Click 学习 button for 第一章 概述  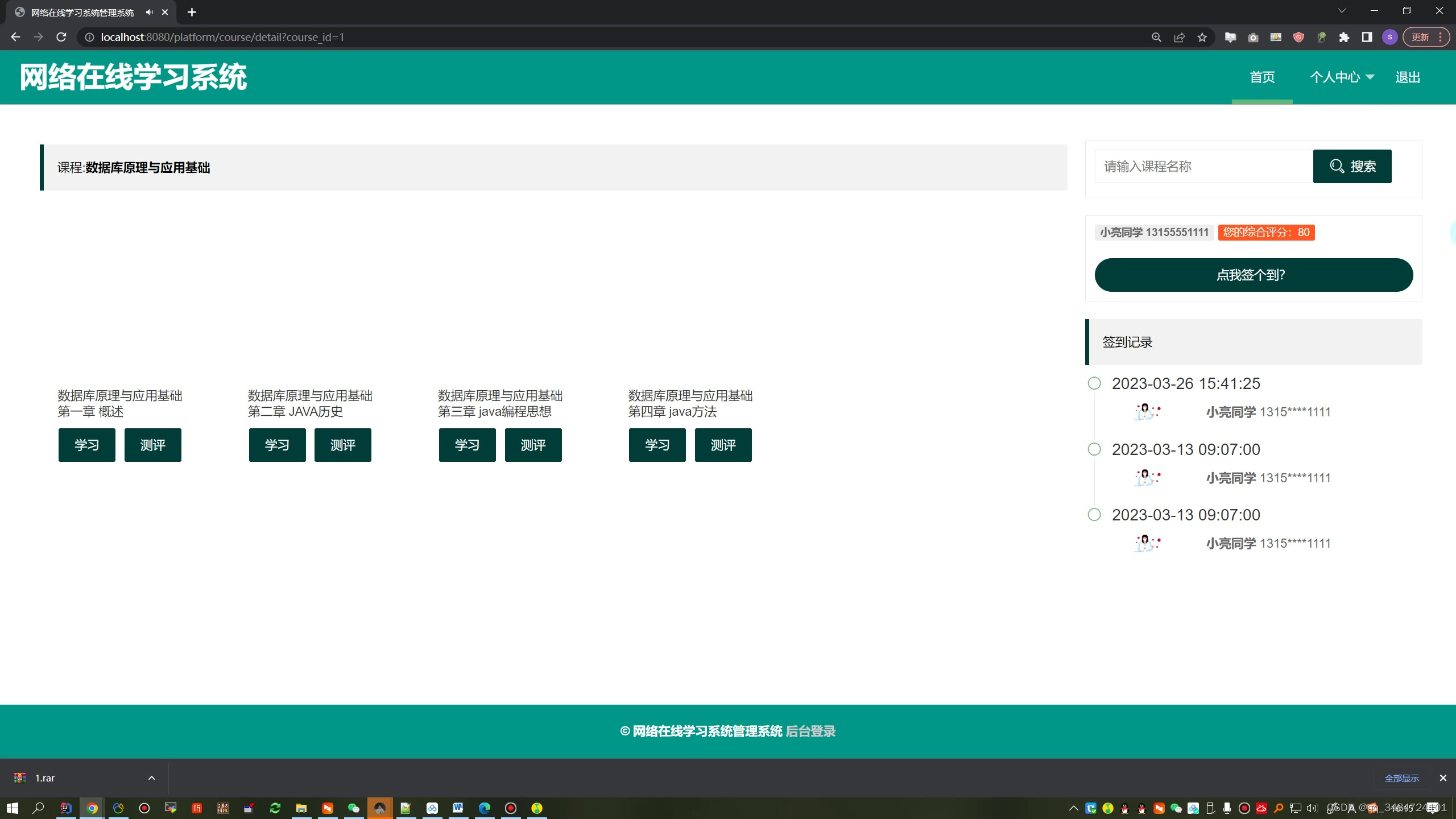(x=87, y=445)
